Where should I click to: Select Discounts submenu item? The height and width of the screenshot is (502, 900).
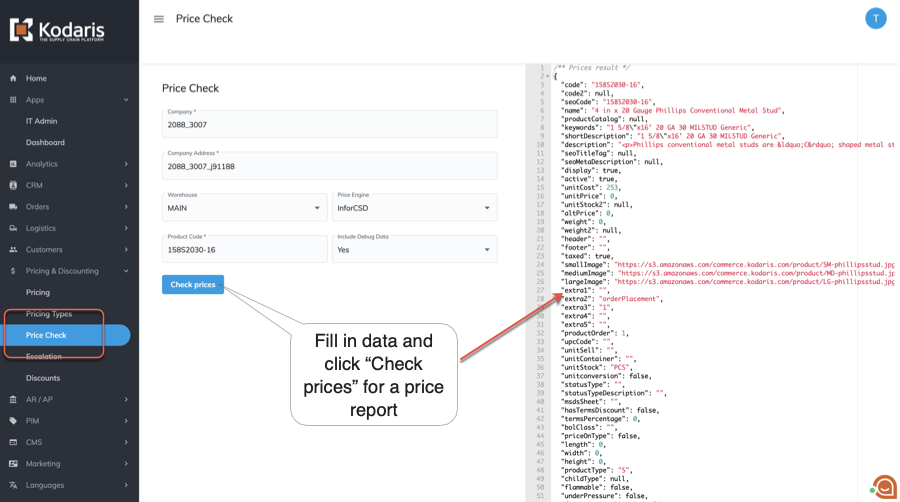[43, 378]
